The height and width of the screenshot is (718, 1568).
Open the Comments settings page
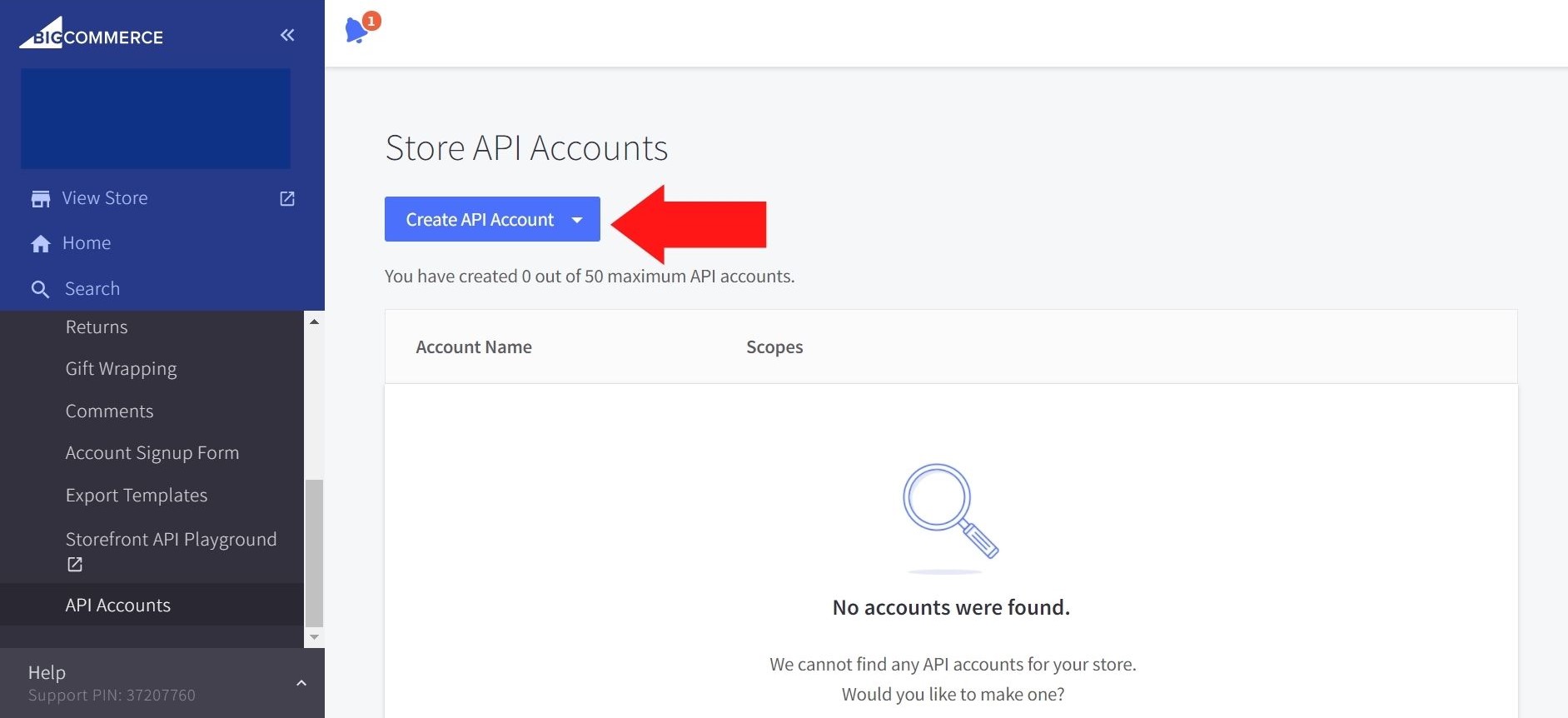click(109, 411)
